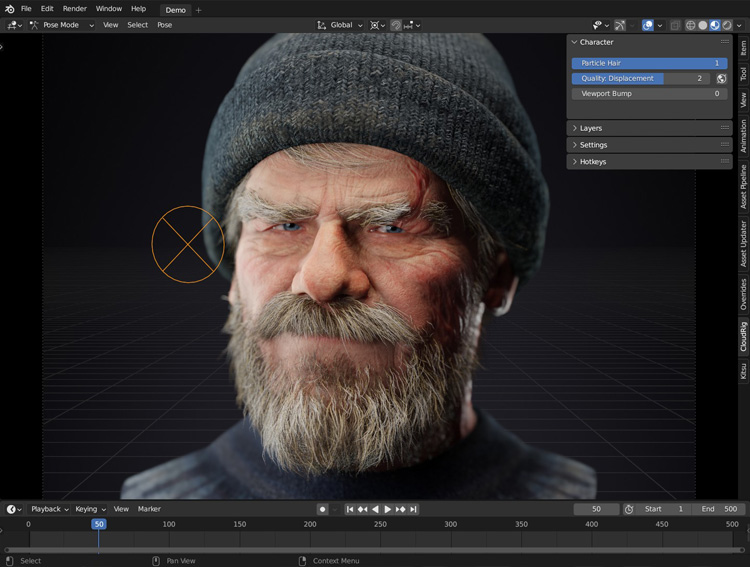
Task: Switch to the Asset Updater sidebar tab
Action: (743, 244)
